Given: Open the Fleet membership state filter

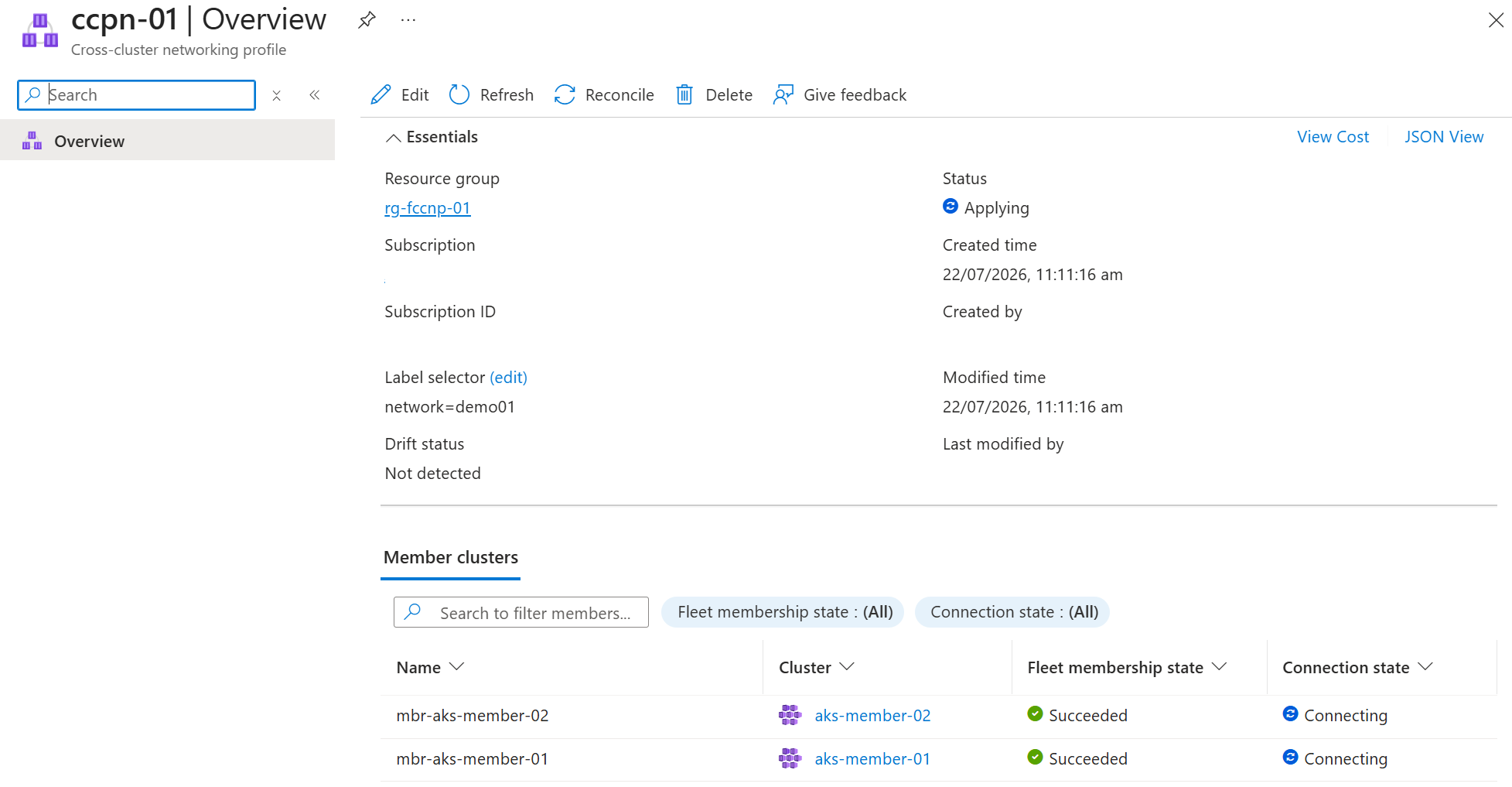Looking at the screenshot, I should pyautogui.click(x=783, y=612).
